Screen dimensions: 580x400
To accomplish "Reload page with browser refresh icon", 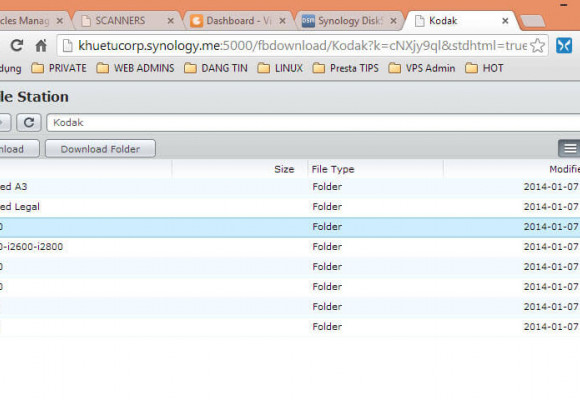I will click(17, 46).
